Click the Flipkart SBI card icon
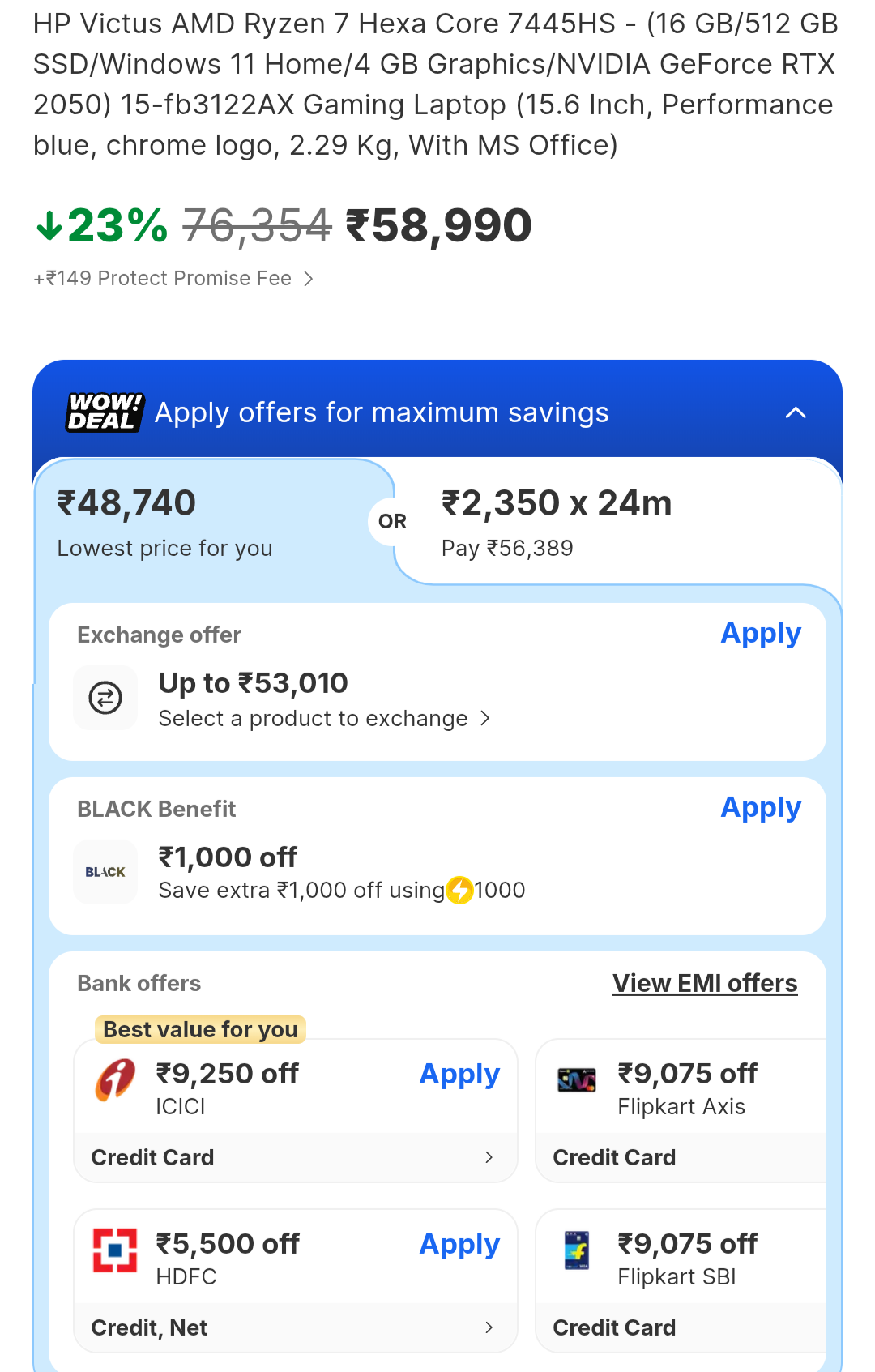The width and height of the screenshot is (875, 1372). click(577, 1250)
